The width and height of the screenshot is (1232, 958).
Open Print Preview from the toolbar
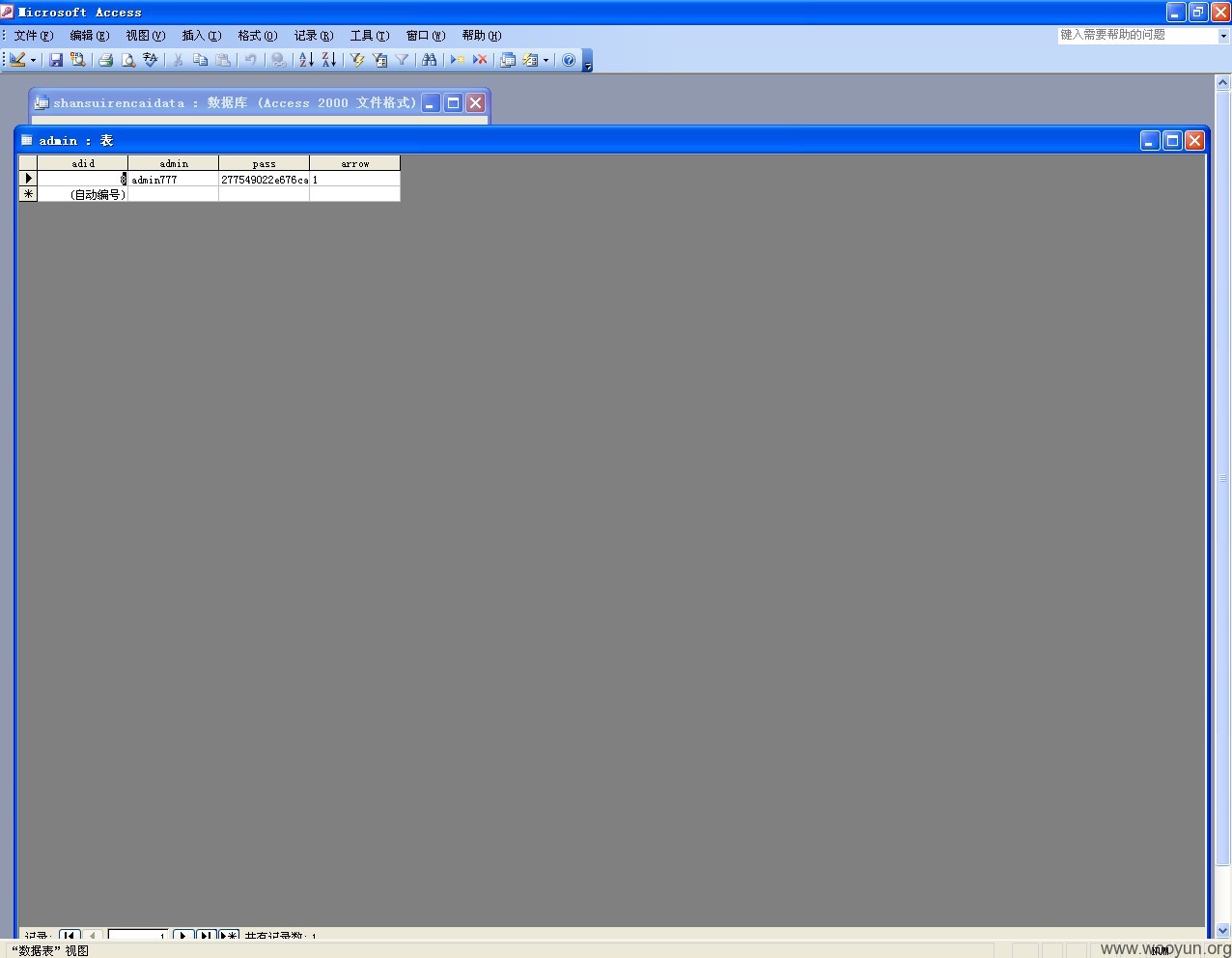127,60
